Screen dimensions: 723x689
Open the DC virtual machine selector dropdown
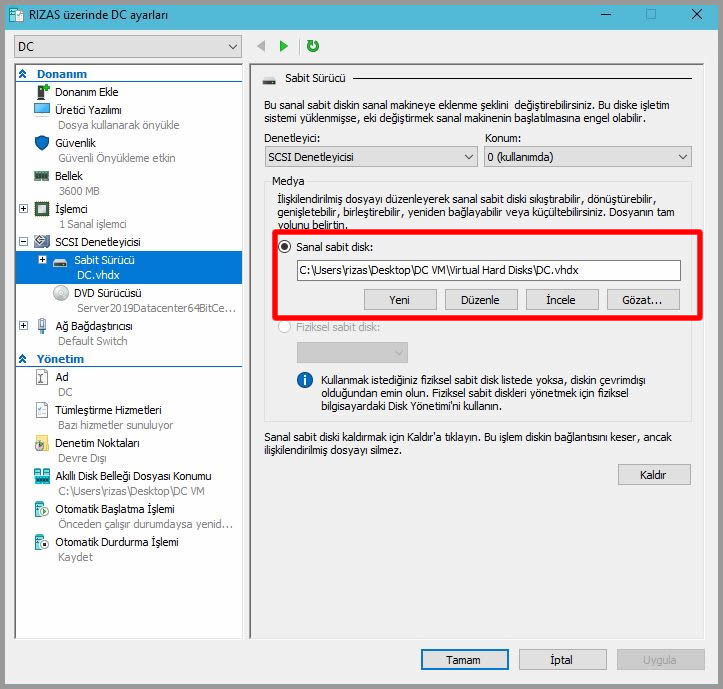[x=128, y=47]
